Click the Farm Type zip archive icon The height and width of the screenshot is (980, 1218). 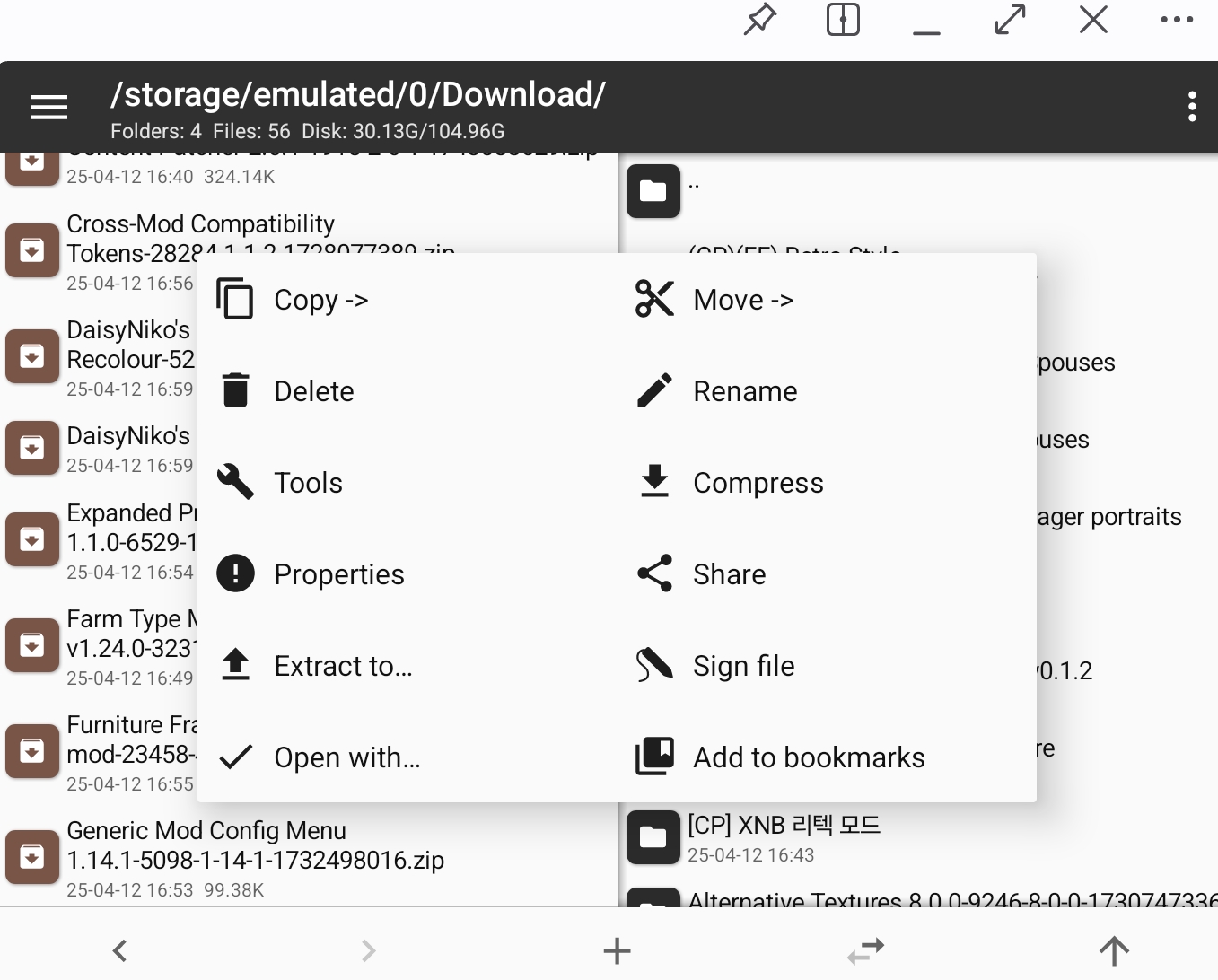32,645
